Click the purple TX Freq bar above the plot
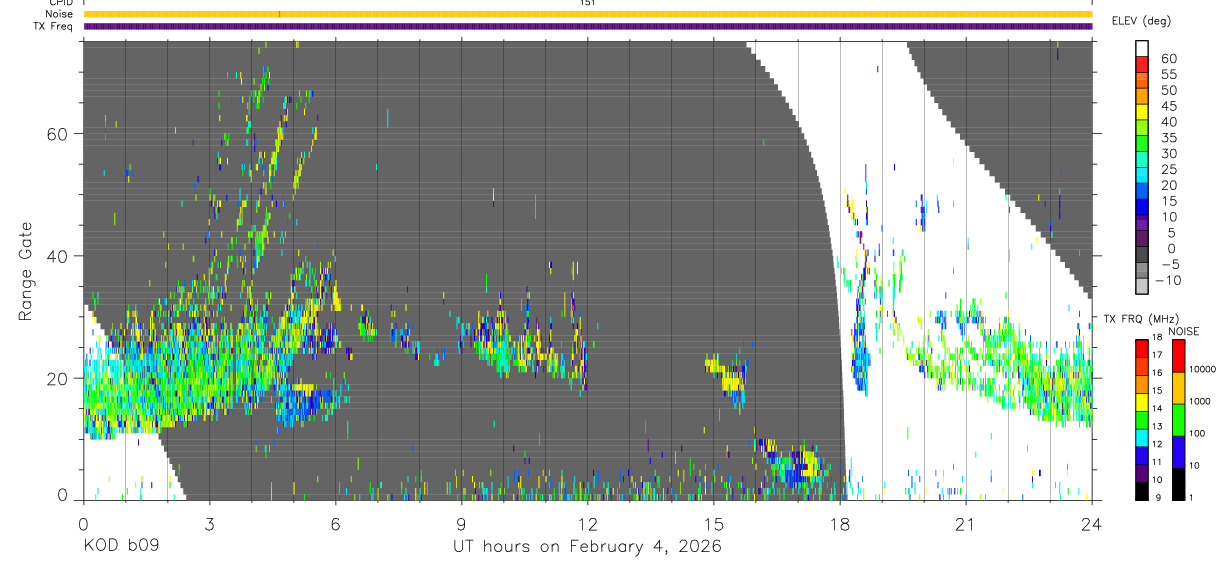 click(x=588, y=26)
